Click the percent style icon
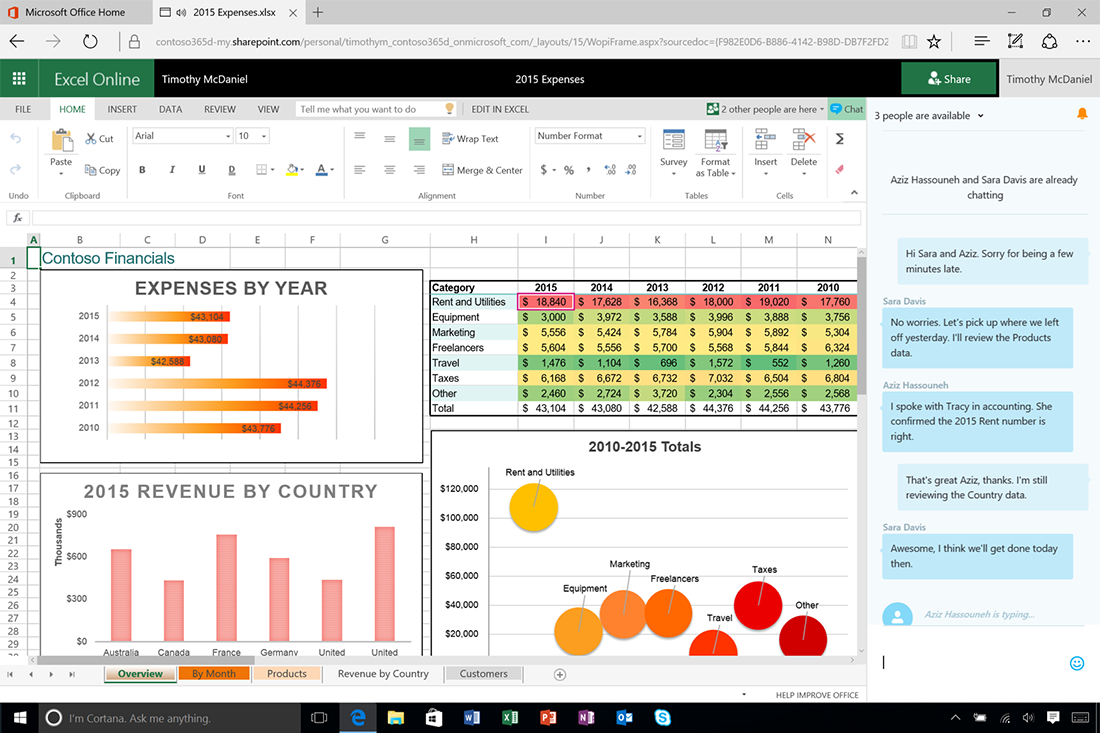This screenshot has width=1100, height=733. coord(568,170)
